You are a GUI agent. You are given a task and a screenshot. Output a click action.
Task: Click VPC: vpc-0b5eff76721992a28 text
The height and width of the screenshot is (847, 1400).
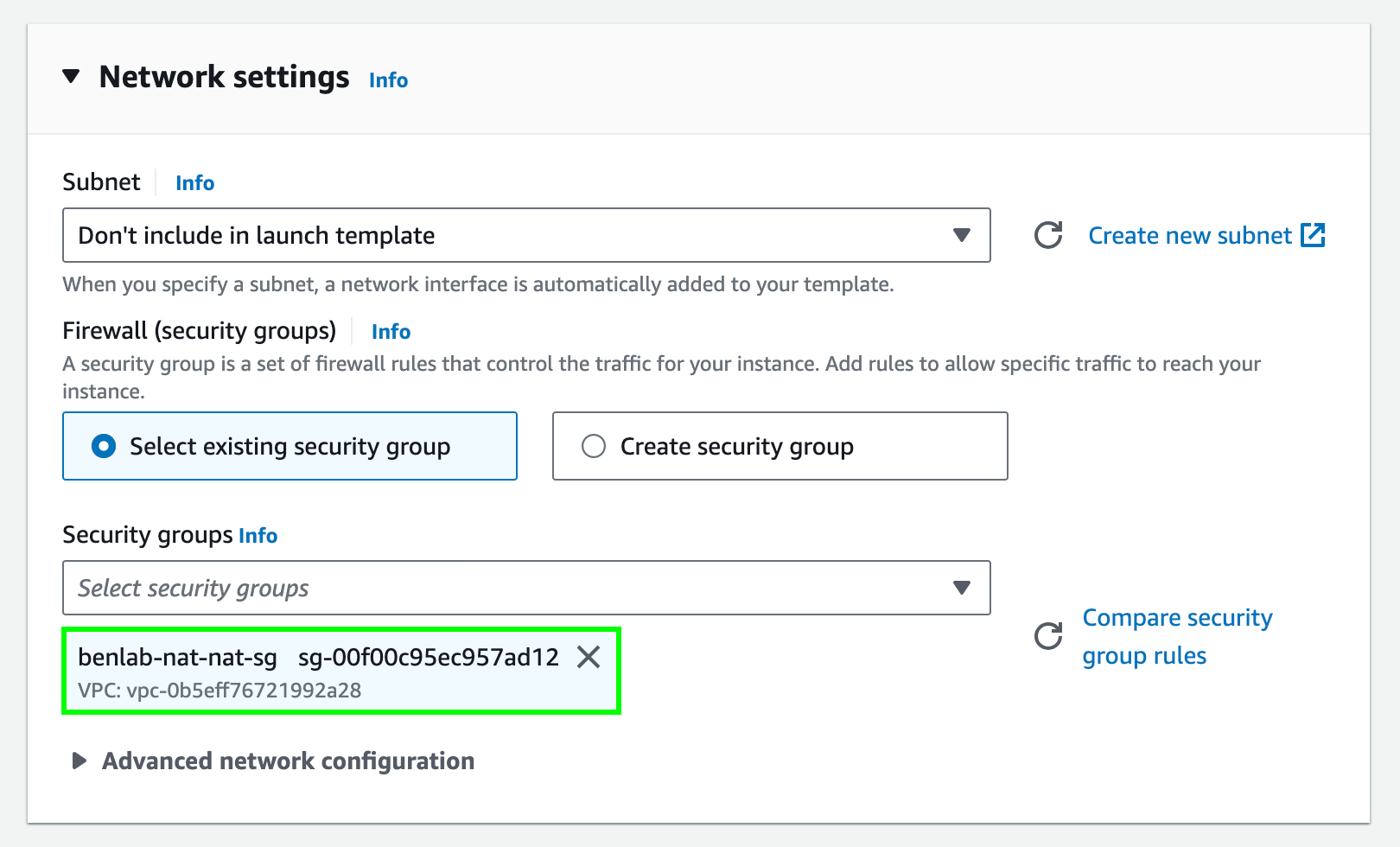pos(220,691)
